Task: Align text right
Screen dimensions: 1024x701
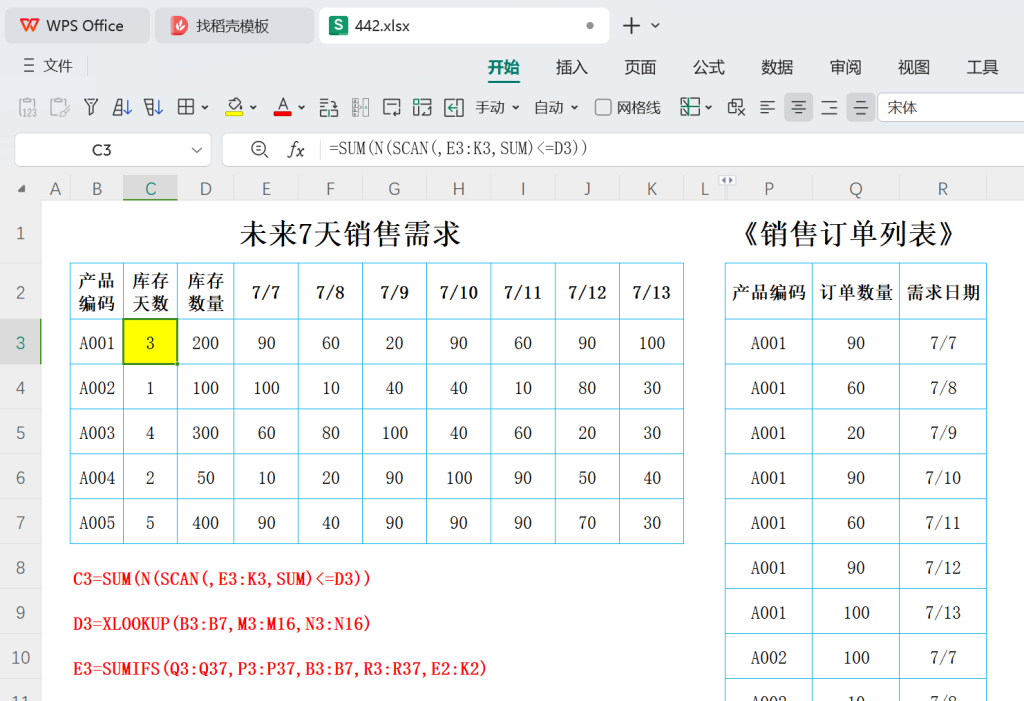Action: tap(829, 107)
